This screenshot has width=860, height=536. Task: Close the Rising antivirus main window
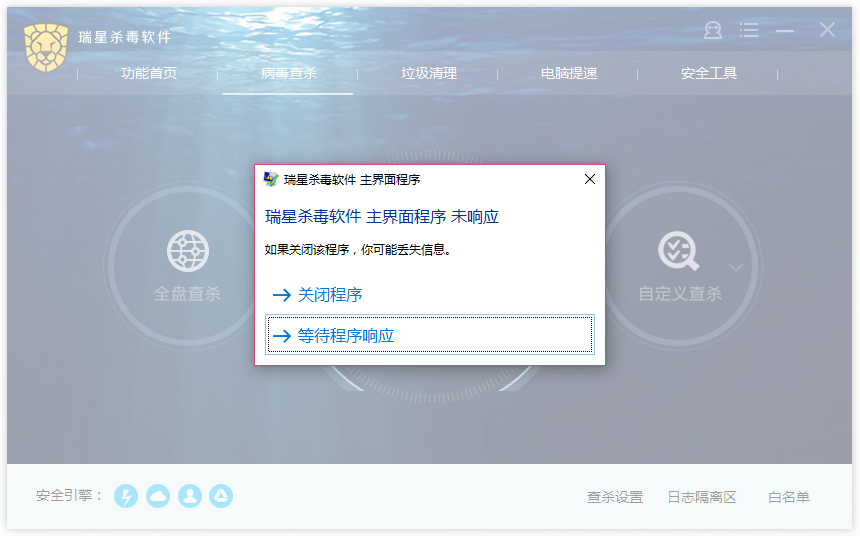click(x=827, y=30)
